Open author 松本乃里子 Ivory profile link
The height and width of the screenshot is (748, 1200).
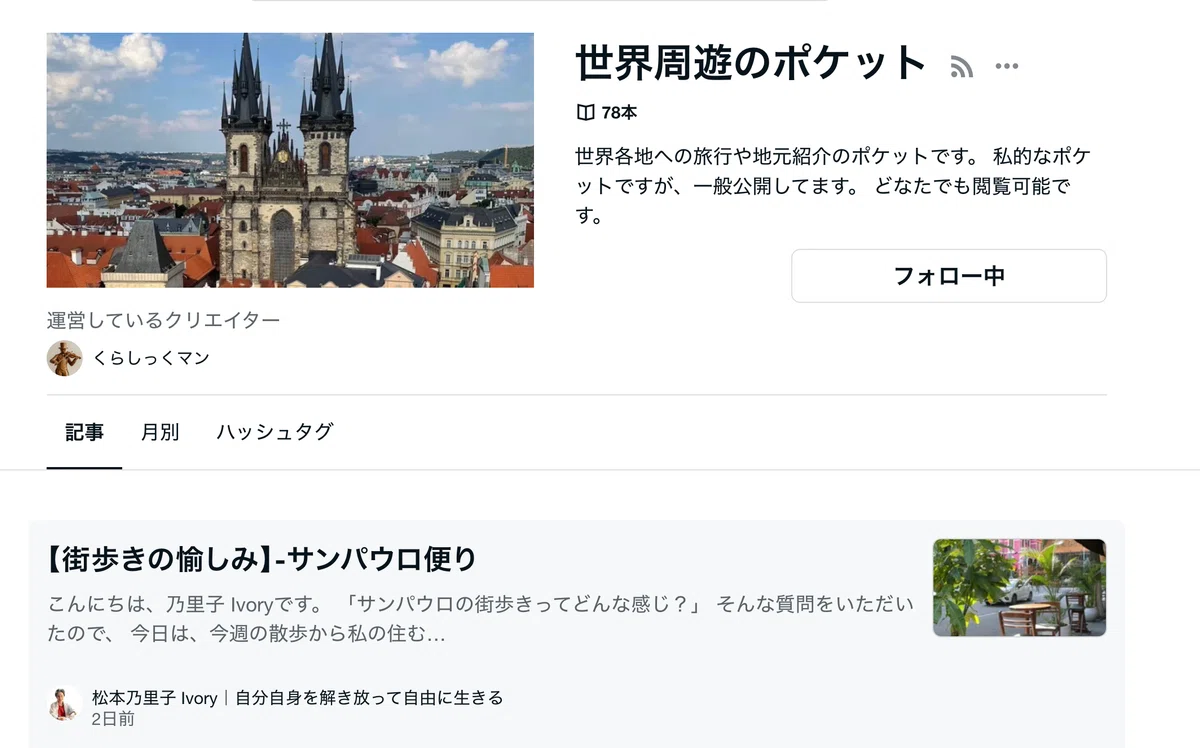click(297, 698)
